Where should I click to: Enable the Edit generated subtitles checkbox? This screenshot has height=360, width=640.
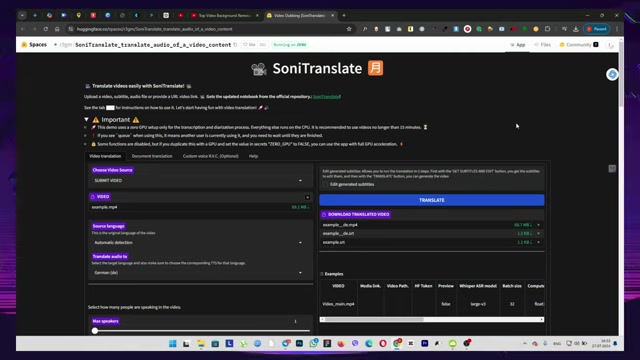[325, 184]
